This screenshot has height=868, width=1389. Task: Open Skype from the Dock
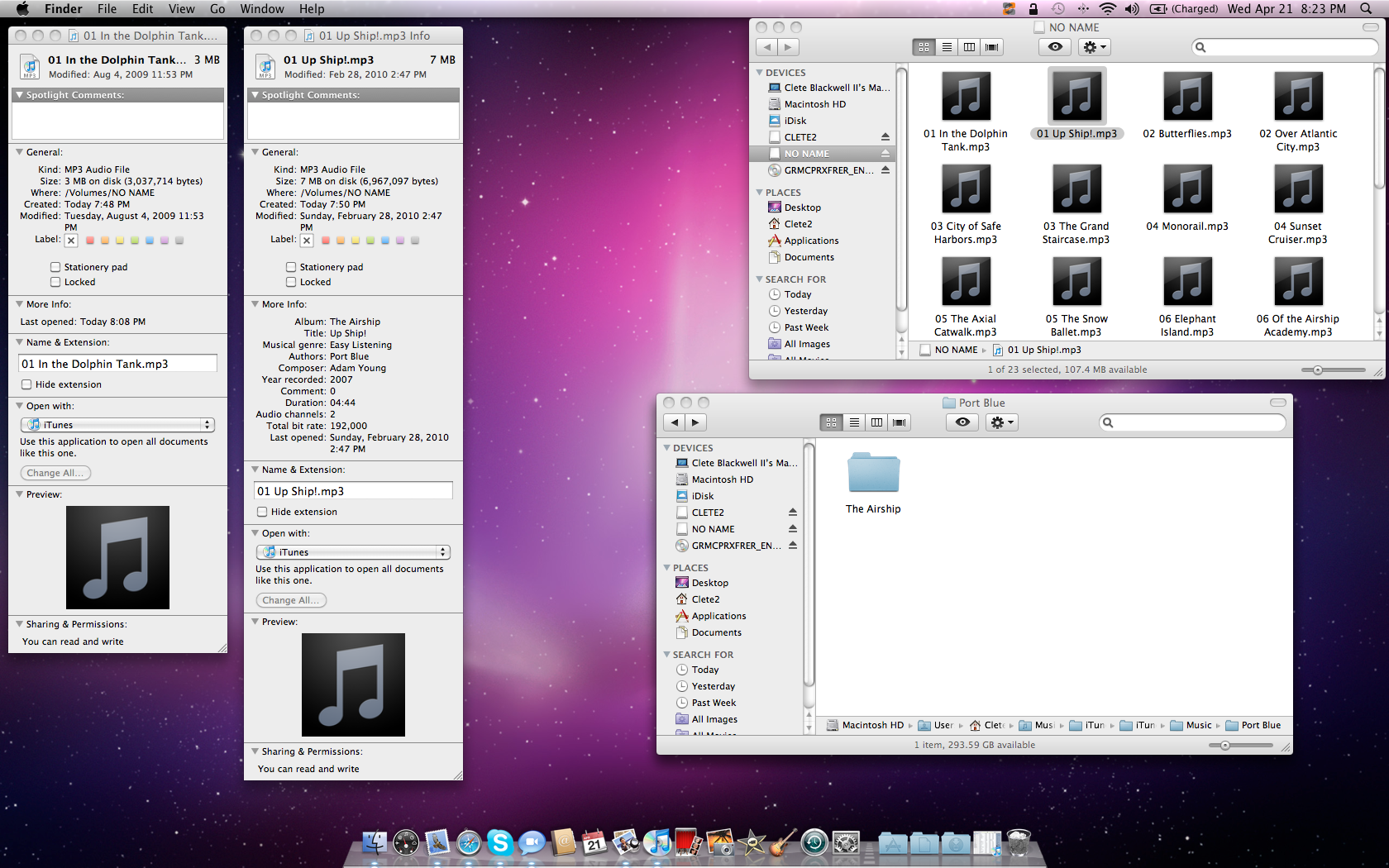tap(500, 842)
